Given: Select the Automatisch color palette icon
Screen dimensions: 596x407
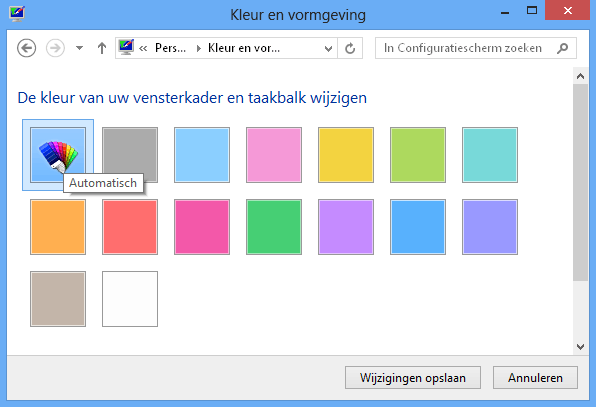Looking at the screenshot, I should pyautogui.click(x=58, y=155).
